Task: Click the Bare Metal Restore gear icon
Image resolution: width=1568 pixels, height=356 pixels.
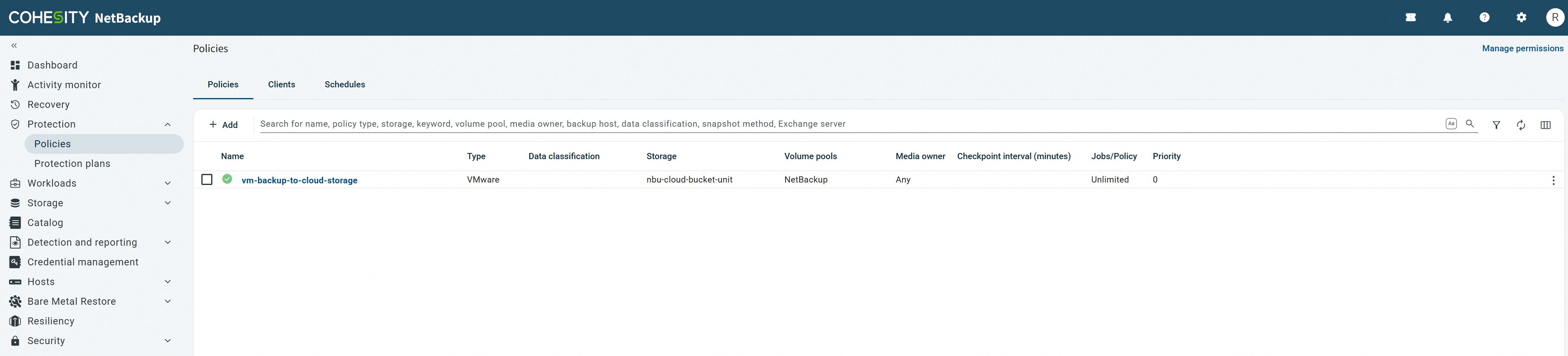Action: coord(15,301)
